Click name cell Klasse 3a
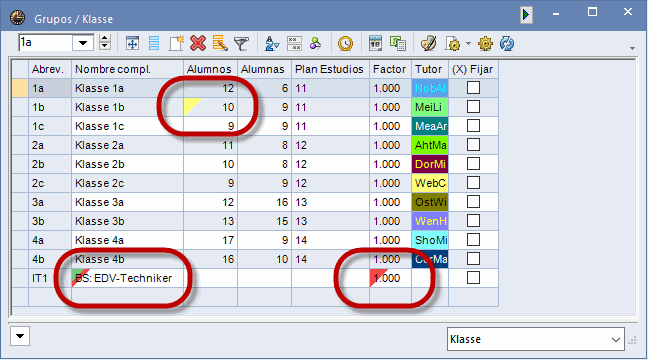648x360 pixels. 127,202
